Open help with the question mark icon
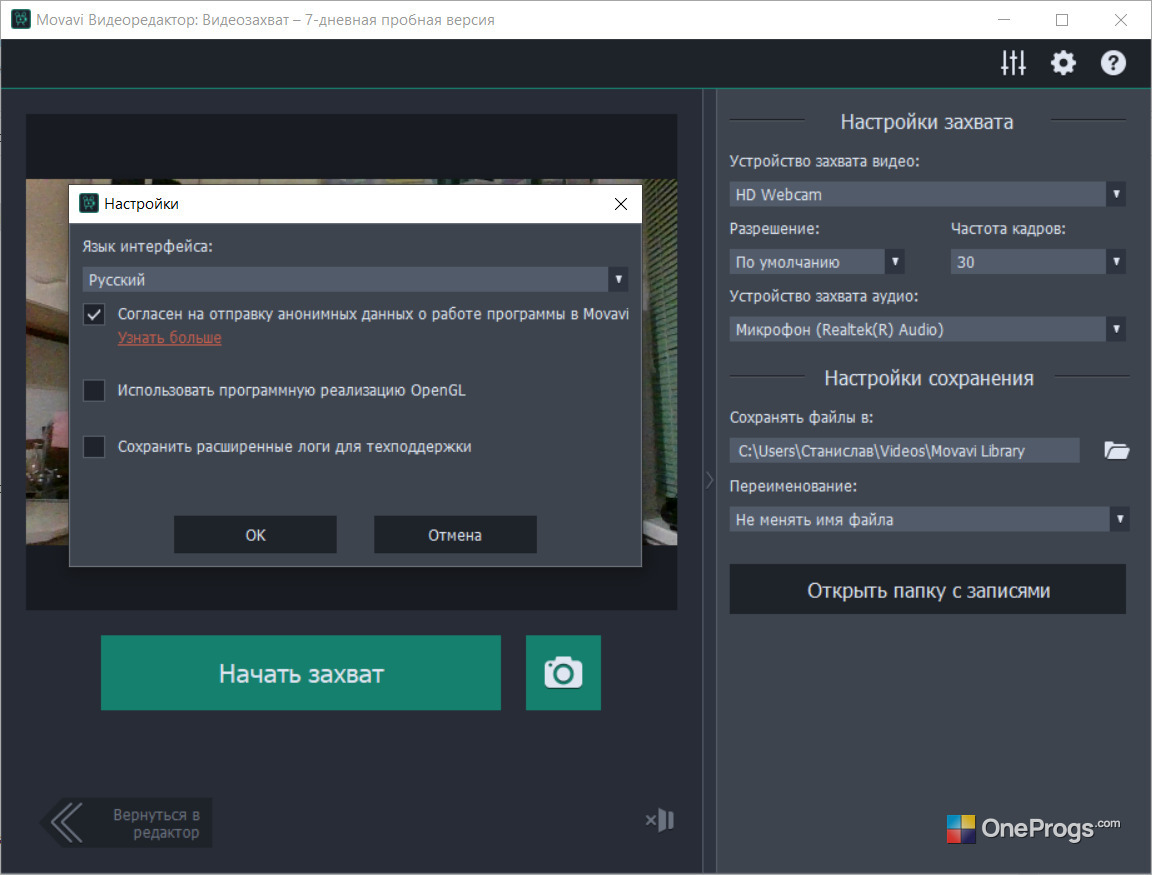This screenshot has width=1152, height=875. (1113, 63)
